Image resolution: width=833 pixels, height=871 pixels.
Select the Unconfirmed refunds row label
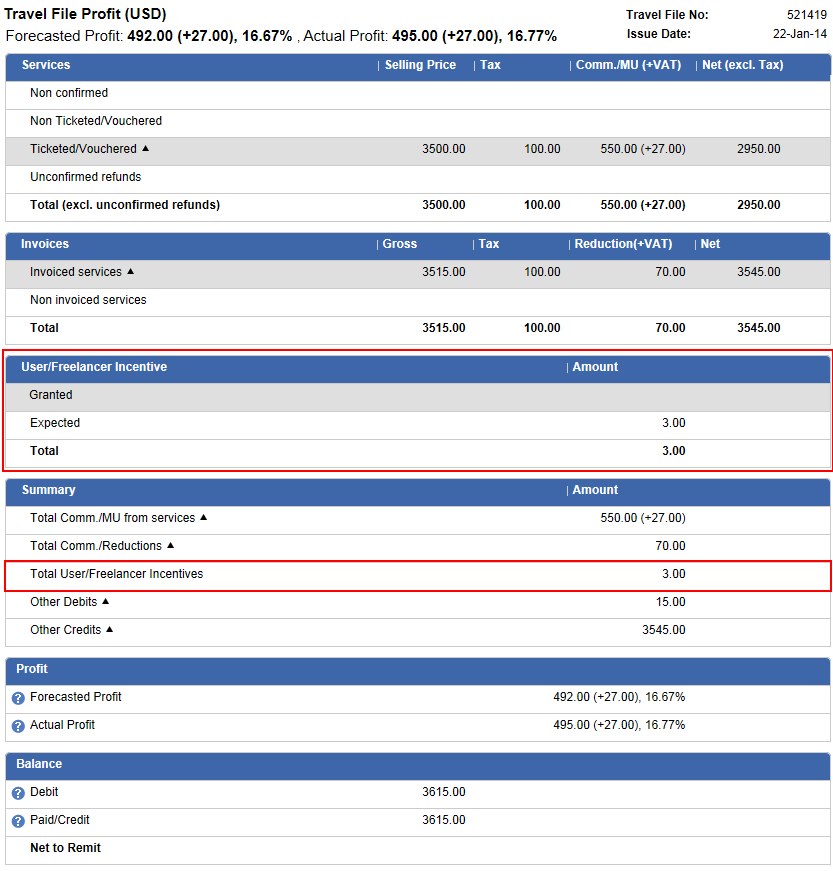86,177
